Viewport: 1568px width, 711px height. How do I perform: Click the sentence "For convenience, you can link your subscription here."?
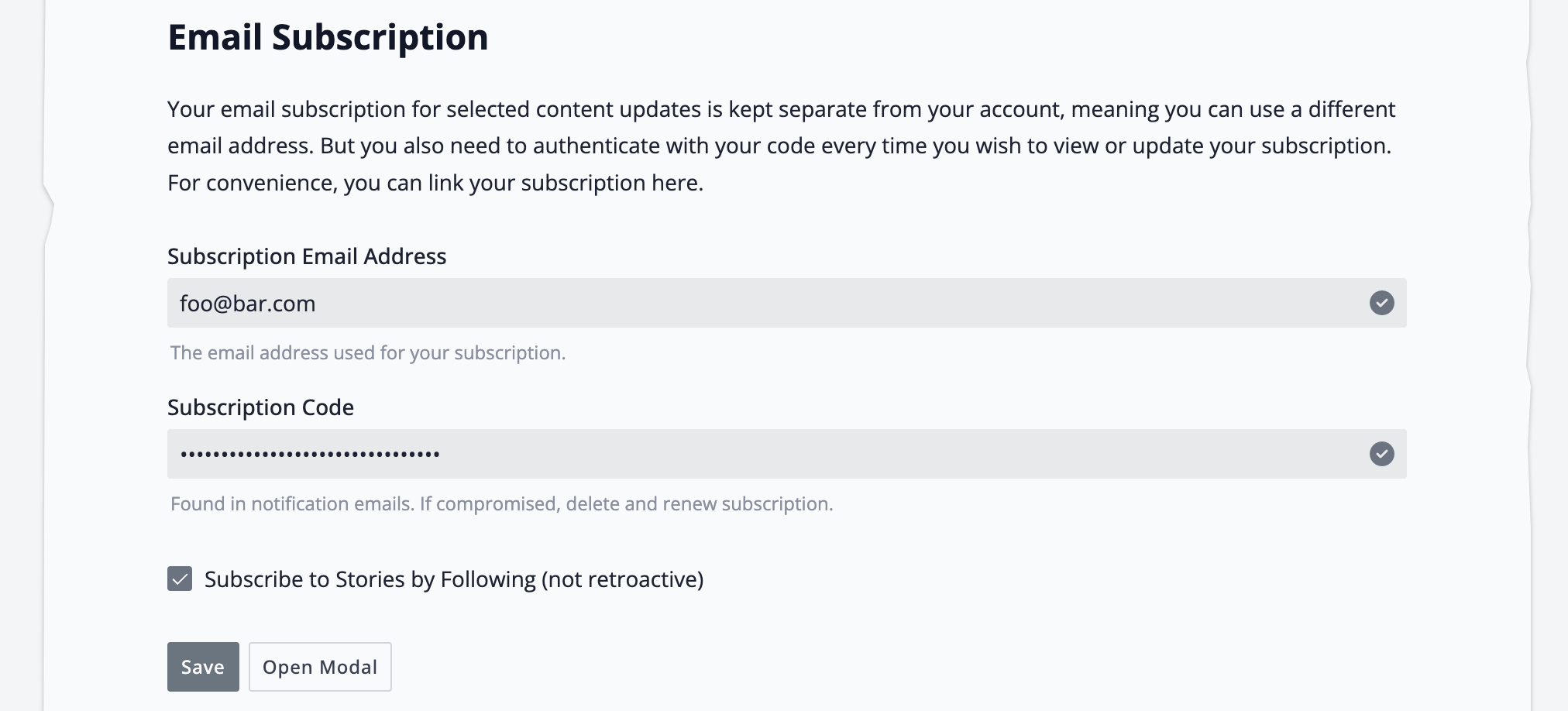click(435, 183)
